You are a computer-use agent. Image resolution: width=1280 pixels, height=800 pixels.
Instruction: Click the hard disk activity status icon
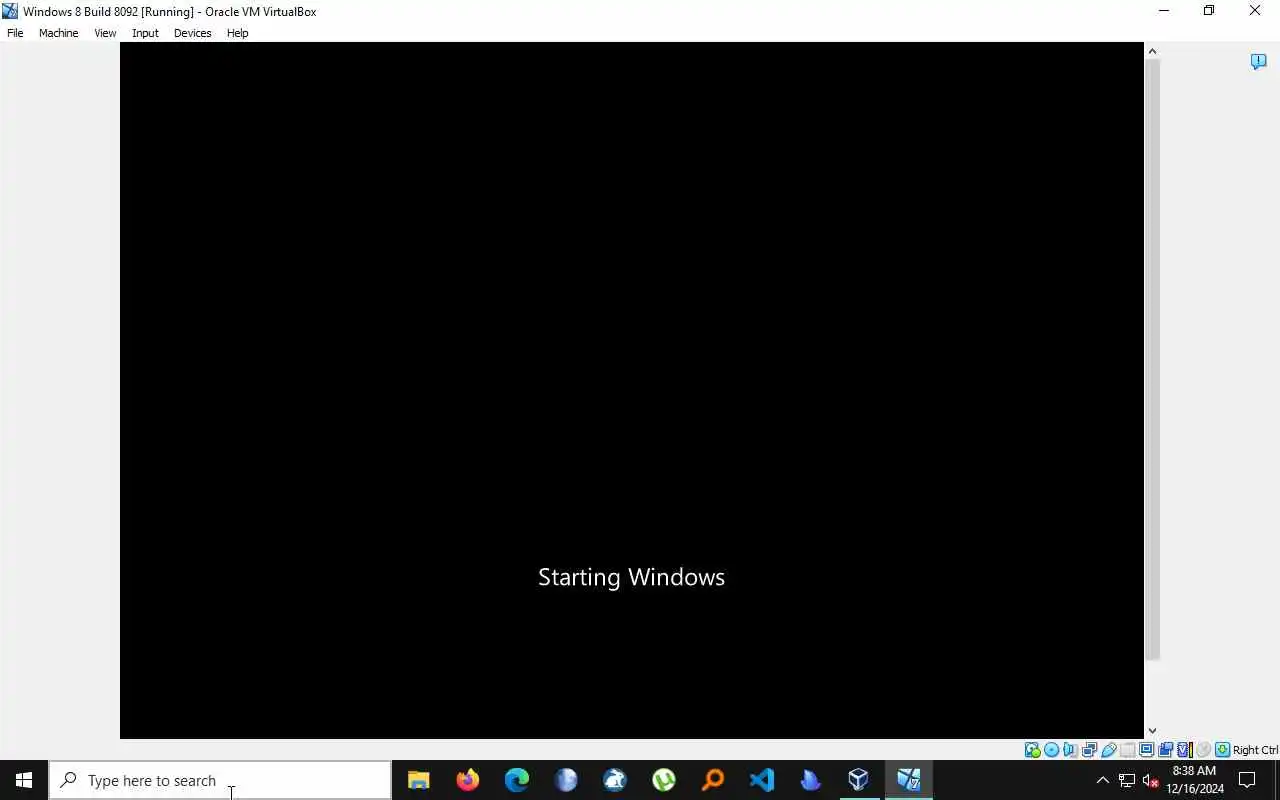tap(1032, 750)
